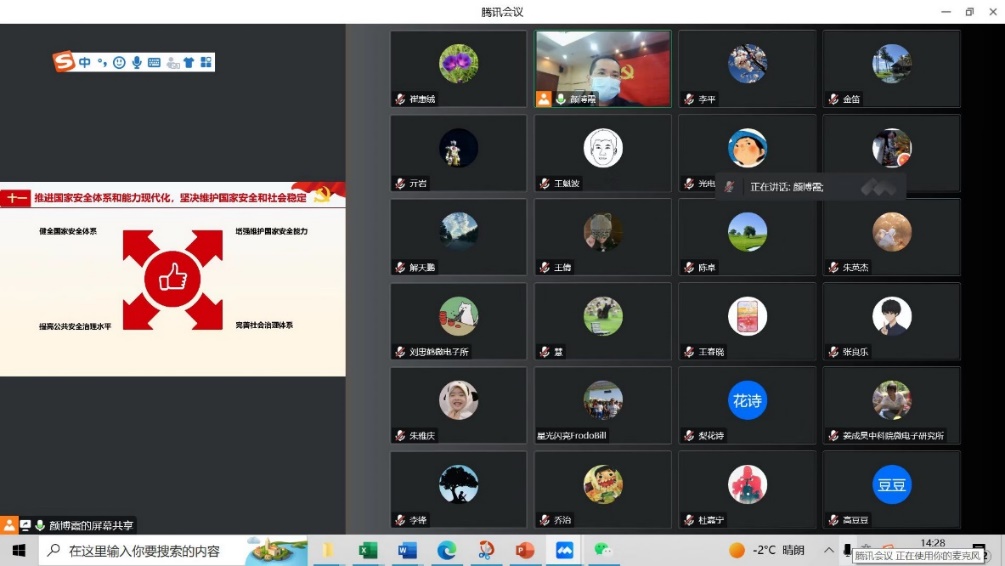Launch Microsoft Edge from the taskbar
Image resolution: width=1005 pixels, height=566 pixels.
coord(446,550)
